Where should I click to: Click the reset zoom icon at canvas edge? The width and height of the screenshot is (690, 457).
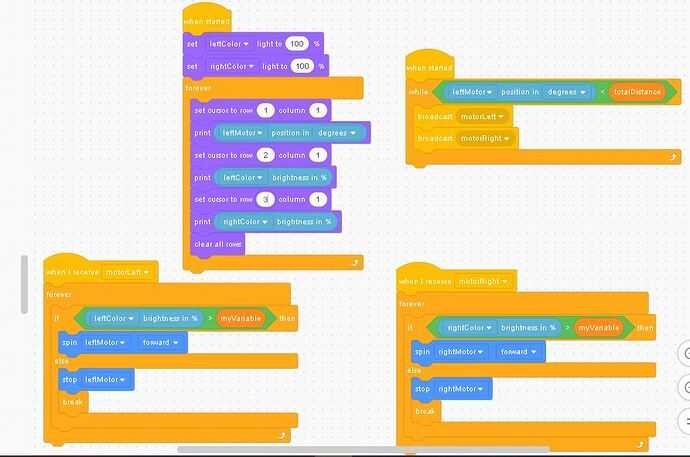point(686,421)
